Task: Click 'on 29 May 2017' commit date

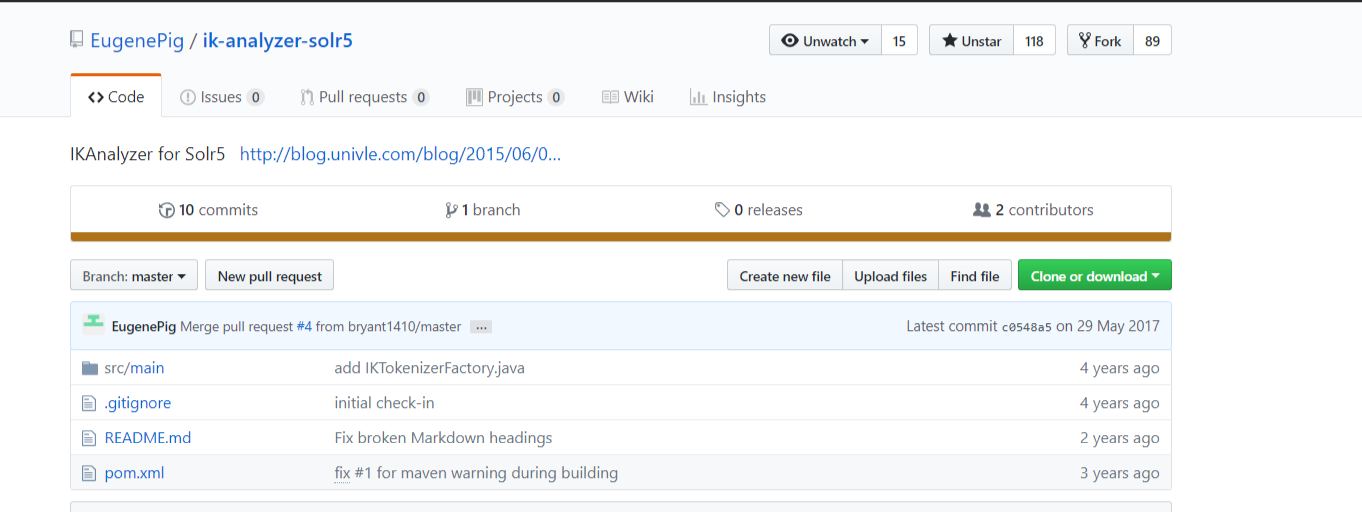Action: pyautogui.click(x=1108, y=326)
